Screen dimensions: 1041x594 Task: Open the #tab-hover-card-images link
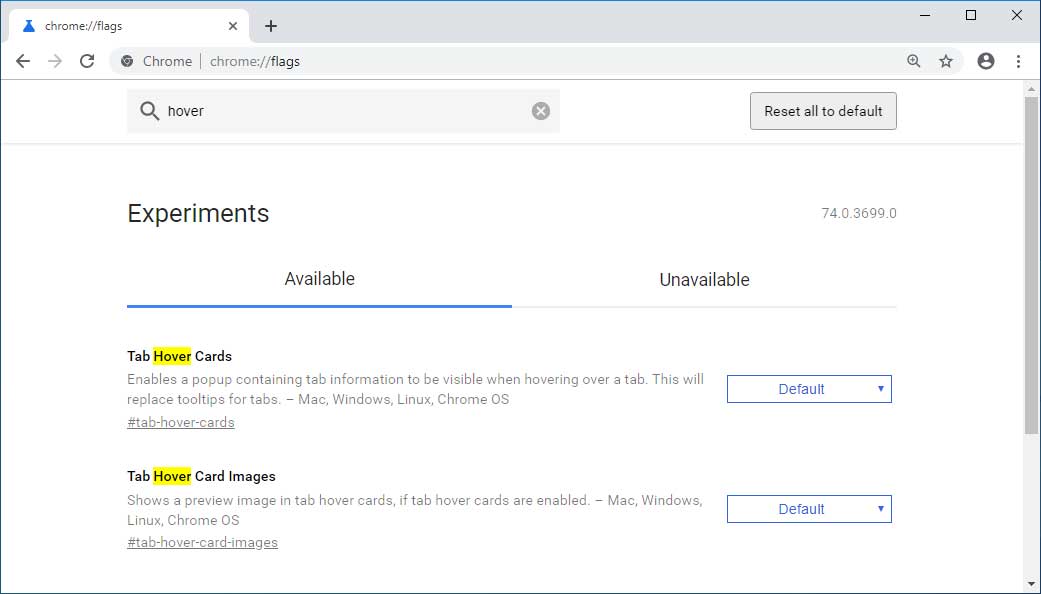pyautogui.click(x=202, y=542)
